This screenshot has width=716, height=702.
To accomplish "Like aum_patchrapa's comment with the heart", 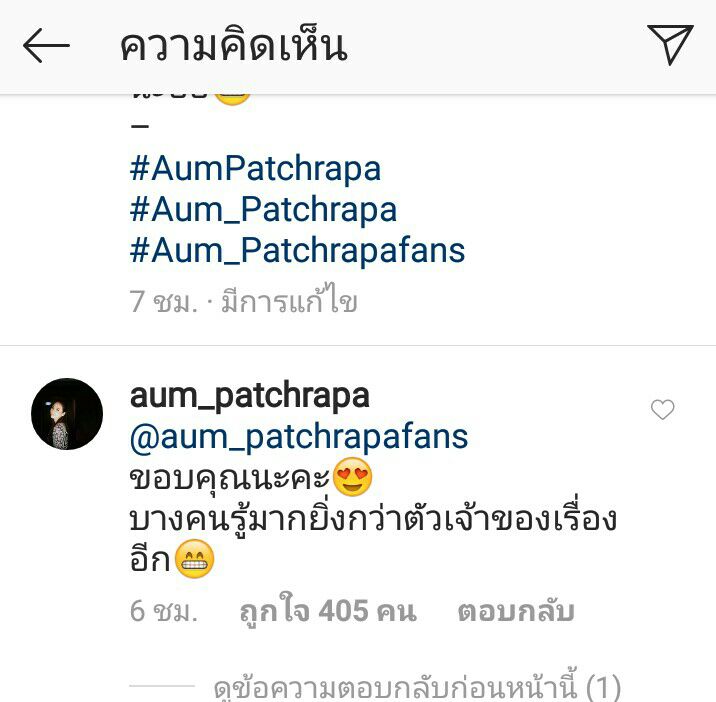I will tap(662, 409).
